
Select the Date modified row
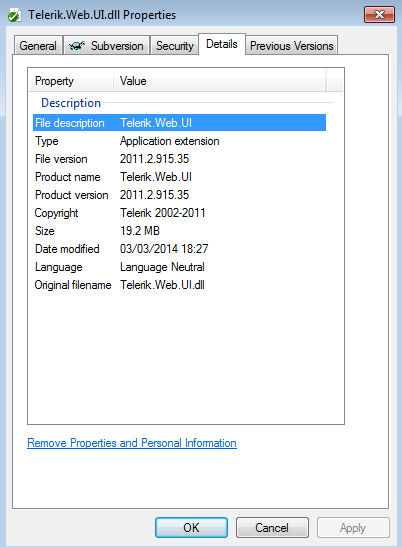(x=179, y=249)
